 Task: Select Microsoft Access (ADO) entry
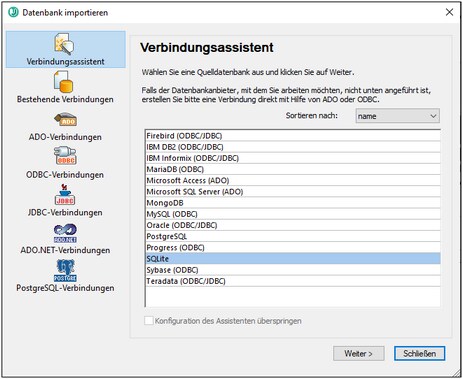click(293, 180)
